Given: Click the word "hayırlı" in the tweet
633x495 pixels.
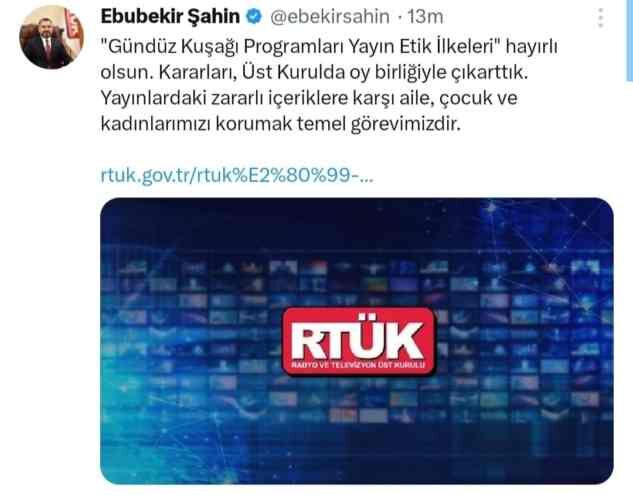Looking at the screenshot, I should (x=532, y=46).
